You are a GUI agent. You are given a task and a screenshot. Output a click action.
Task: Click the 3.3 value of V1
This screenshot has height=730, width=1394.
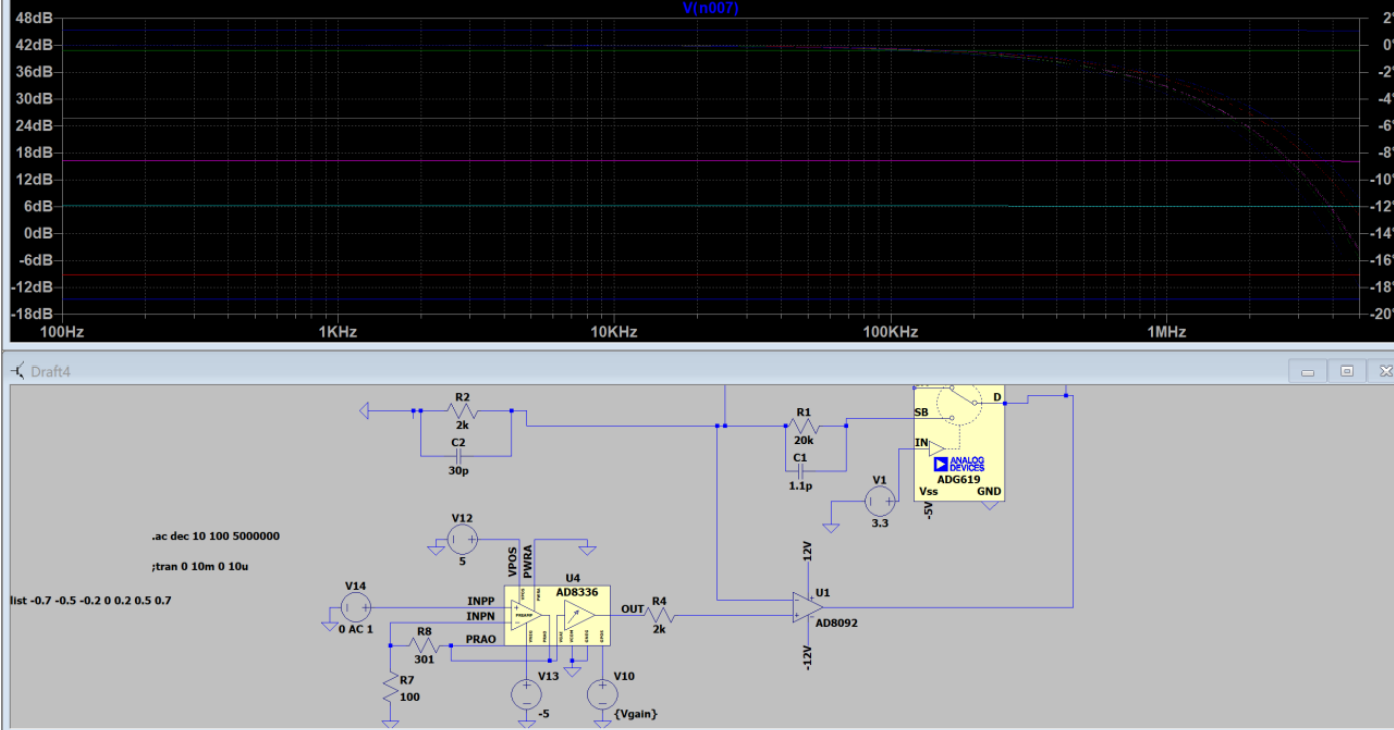click(879, 524)
